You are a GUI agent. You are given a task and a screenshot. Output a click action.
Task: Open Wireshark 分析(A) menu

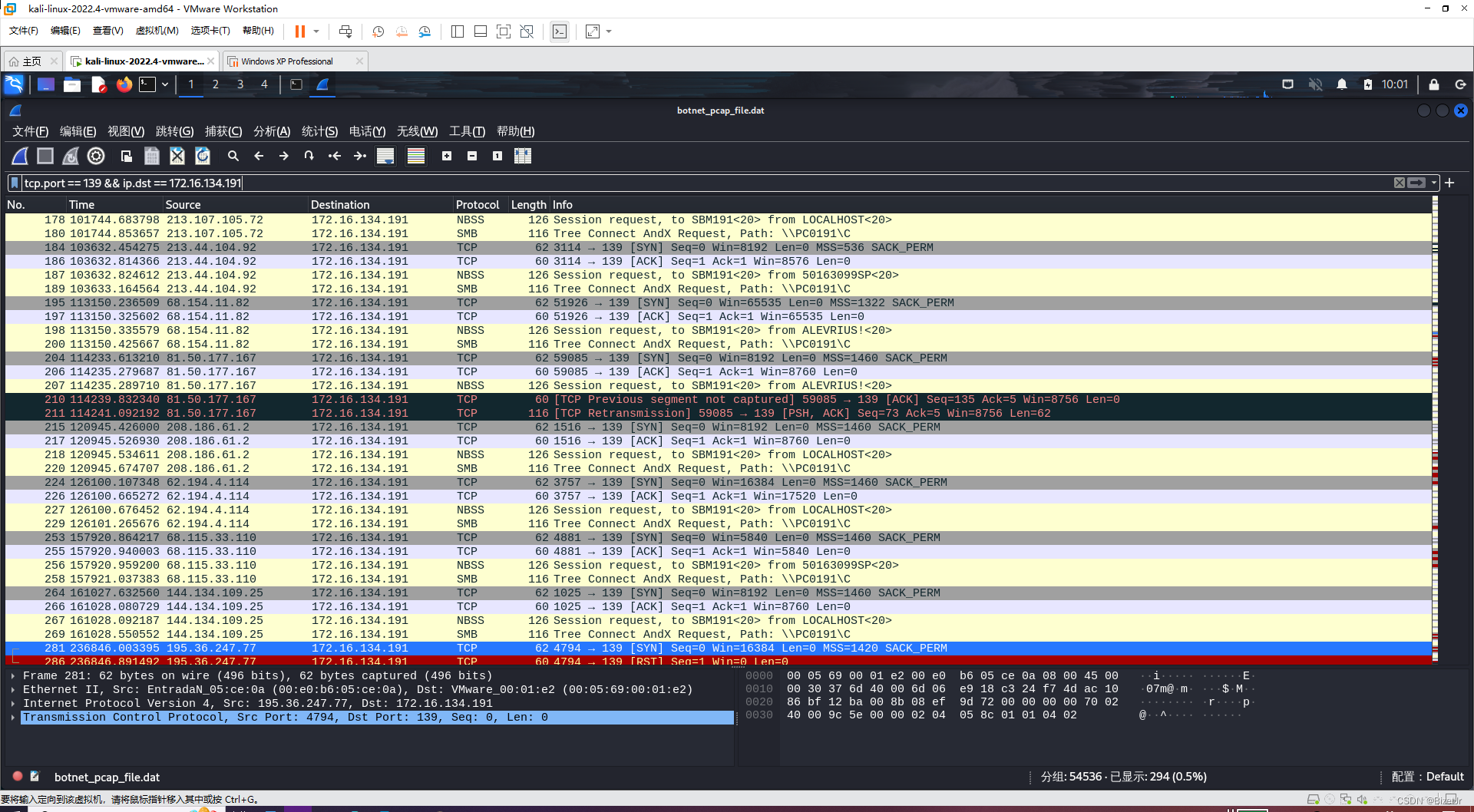pos(272,131)
